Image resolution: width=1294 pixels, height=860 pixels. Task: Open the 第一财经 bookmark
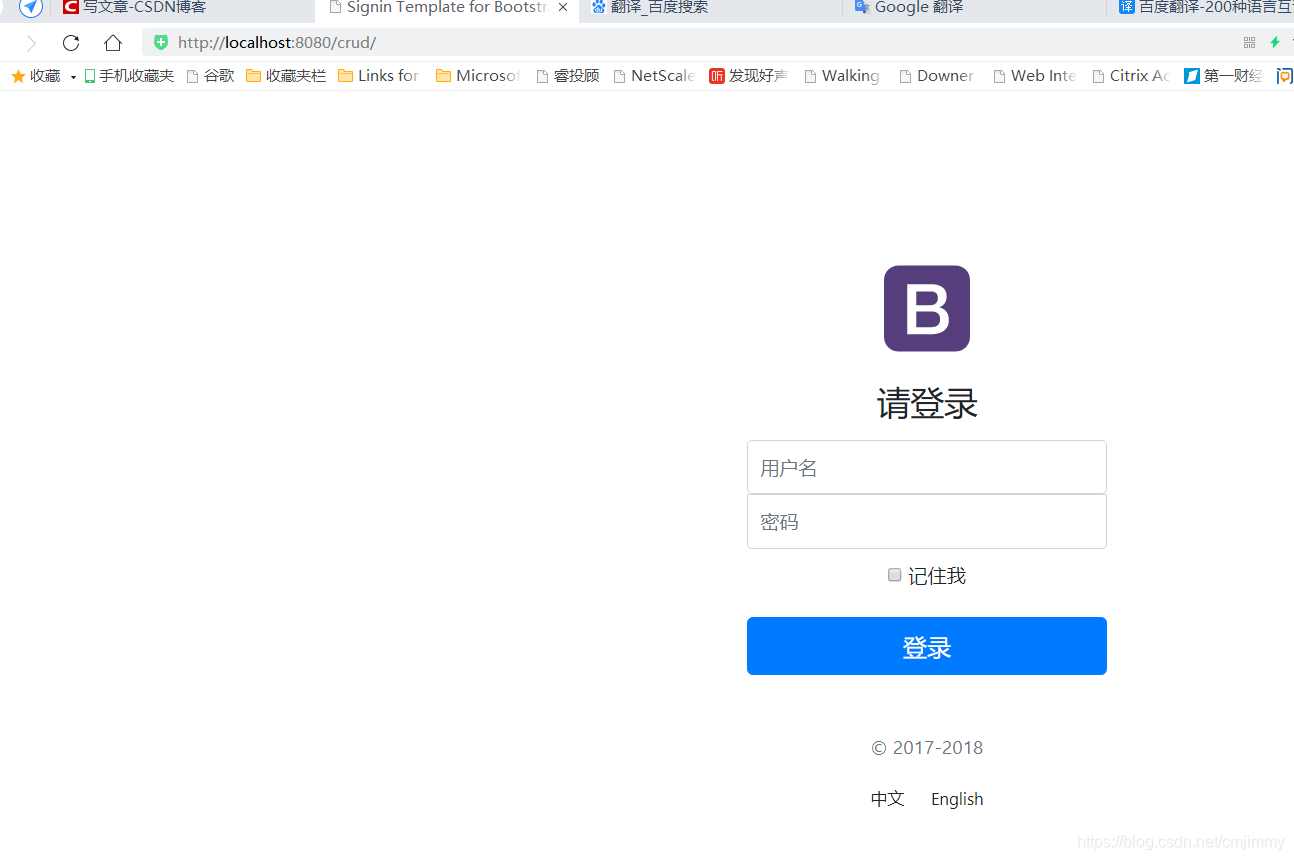[1223, 76]
